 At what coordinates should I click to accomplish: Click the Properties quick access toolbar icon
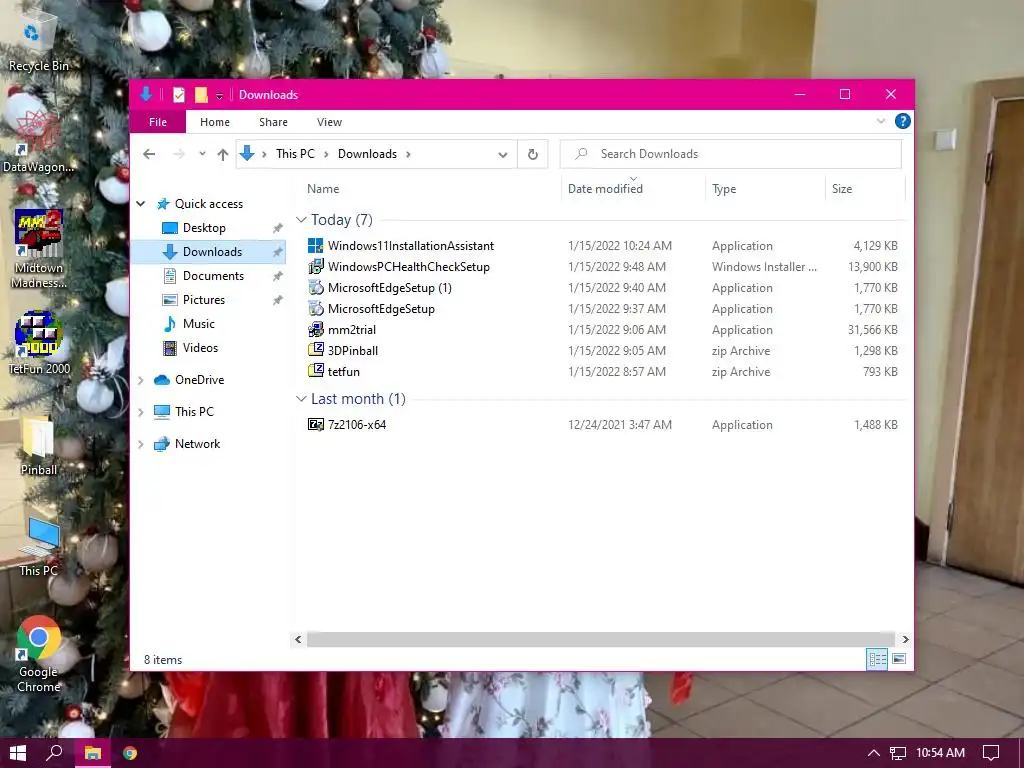[178, 95]
